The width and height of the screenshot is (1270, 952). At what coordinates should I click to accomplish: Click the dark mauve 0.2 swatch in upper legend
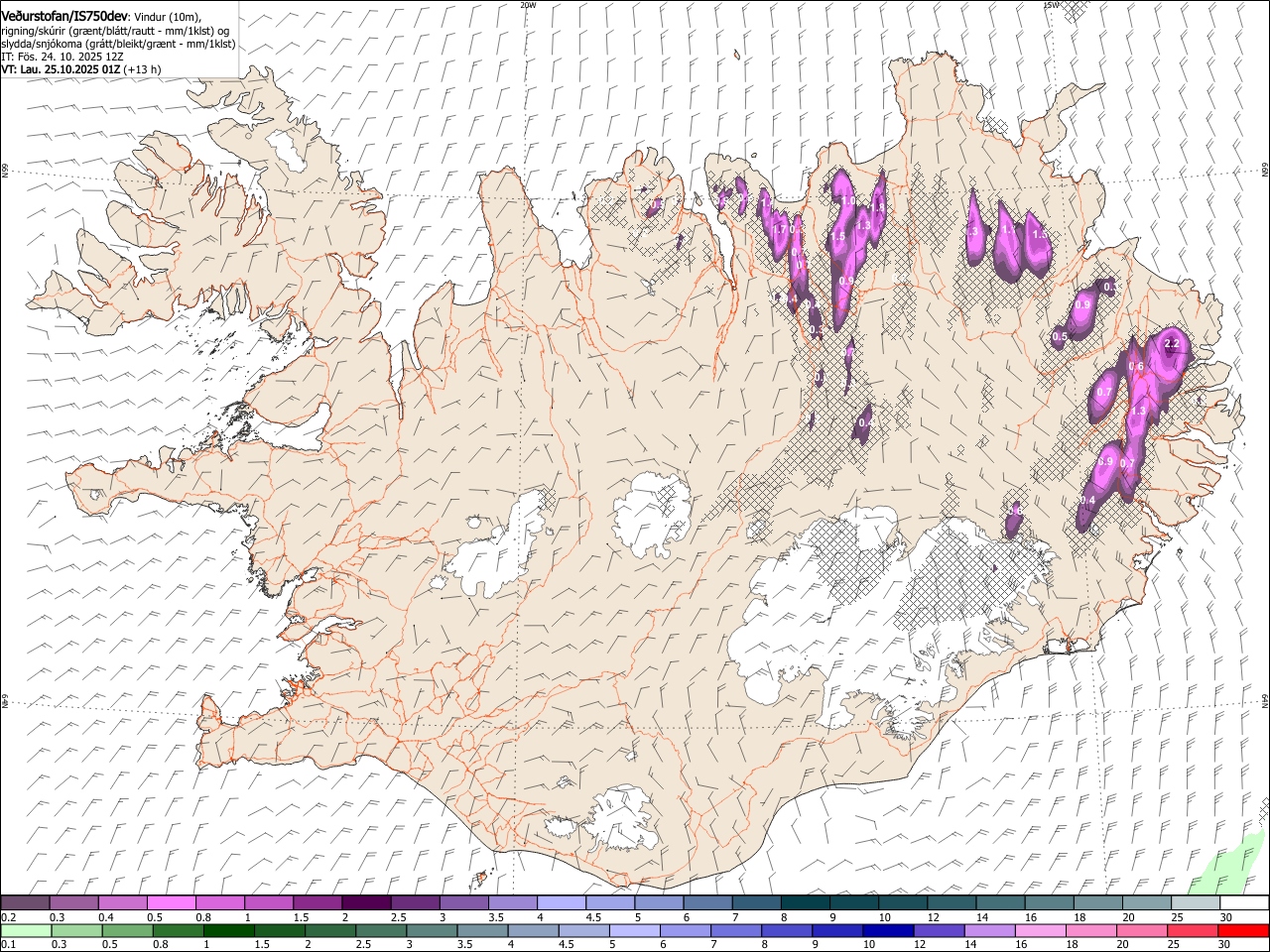[x=25, y=902]
